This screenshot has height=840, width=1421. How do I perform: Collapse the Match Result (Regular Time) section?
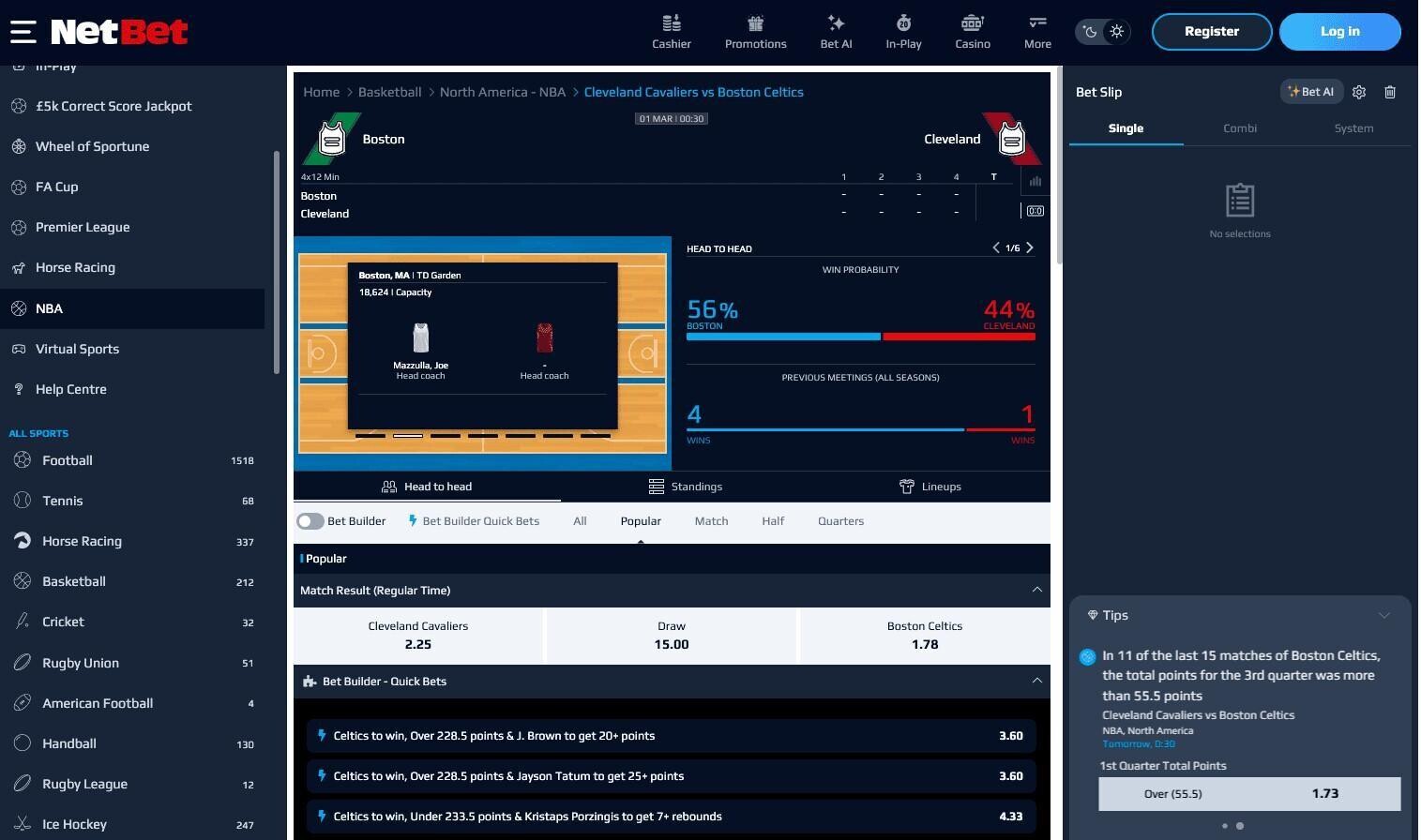tap(1036, 590)
